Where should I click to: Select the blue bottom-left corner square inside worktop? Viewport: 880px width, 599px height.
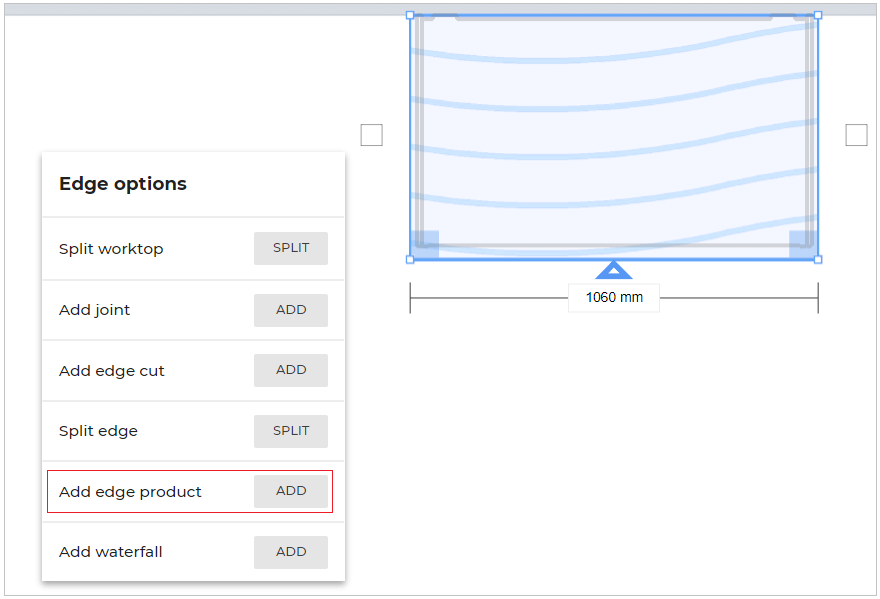[x=425, y=245]
